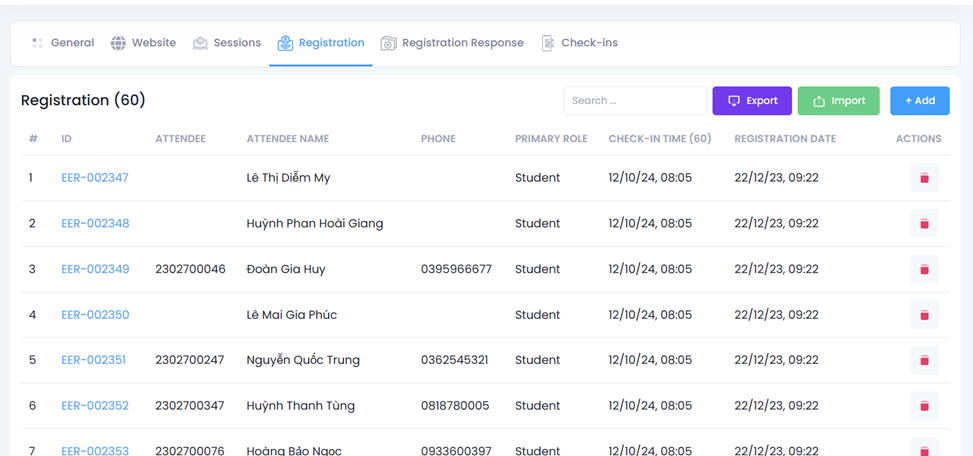Delete Nguyễn Quốc Trung's registration entry

[x=923, y=360]
